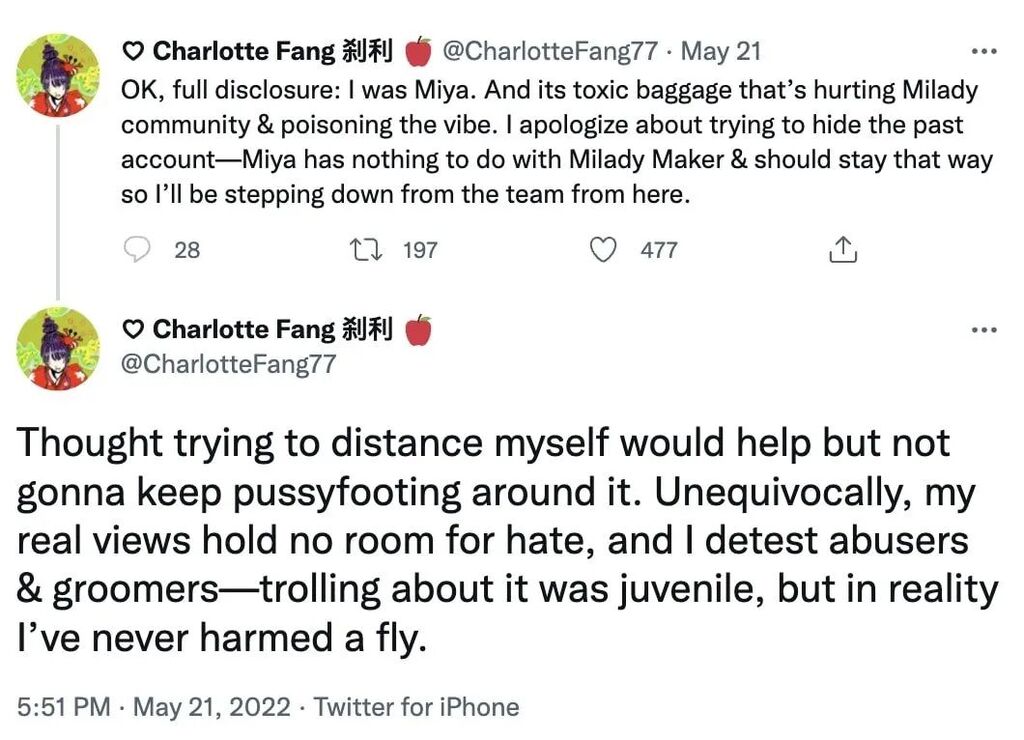
Task: Like the first tweet with the heart icon
Action: tap(602, 249)
